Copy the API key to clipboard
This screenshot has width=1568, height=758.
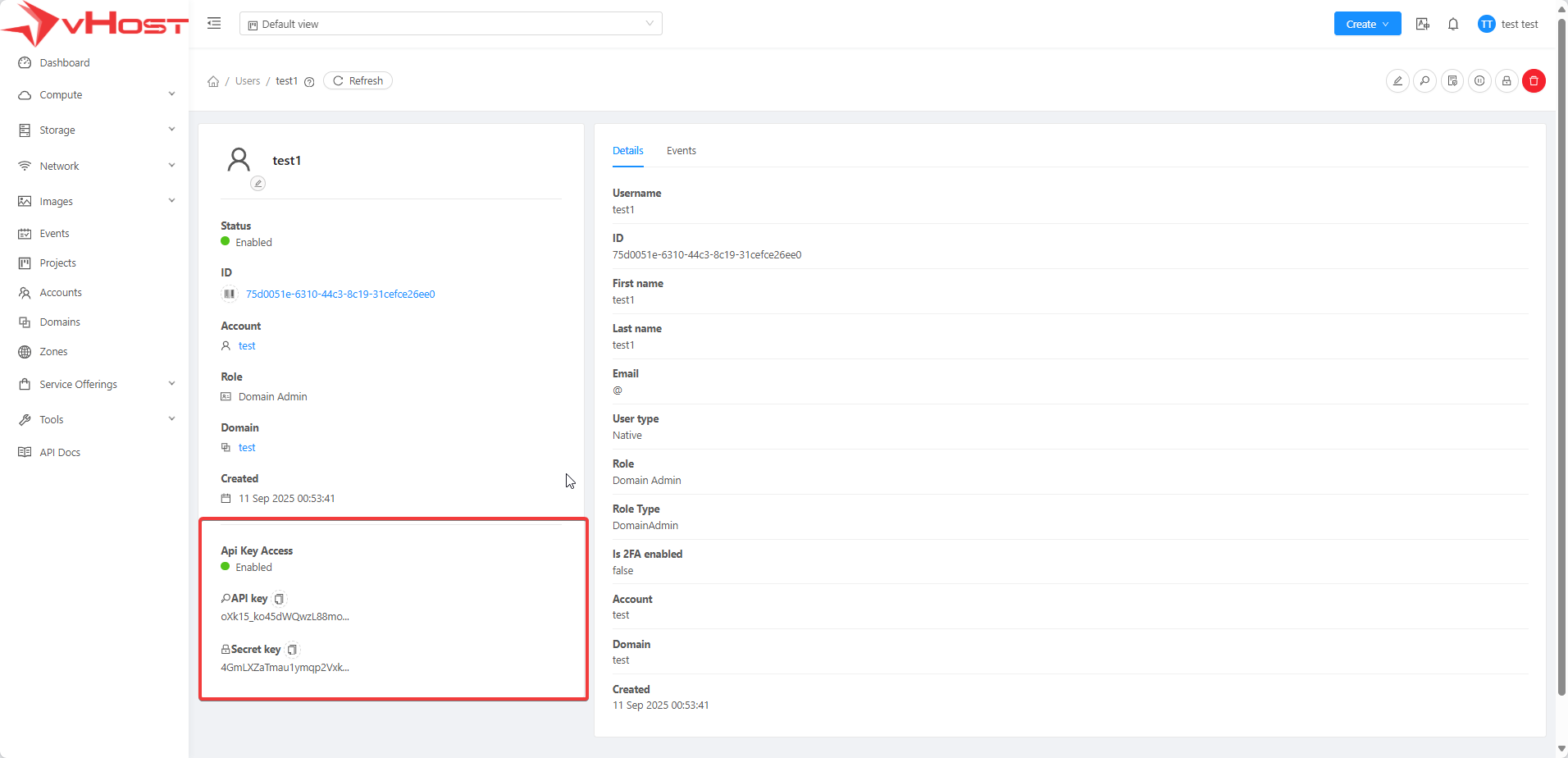[x=279, y=599]
